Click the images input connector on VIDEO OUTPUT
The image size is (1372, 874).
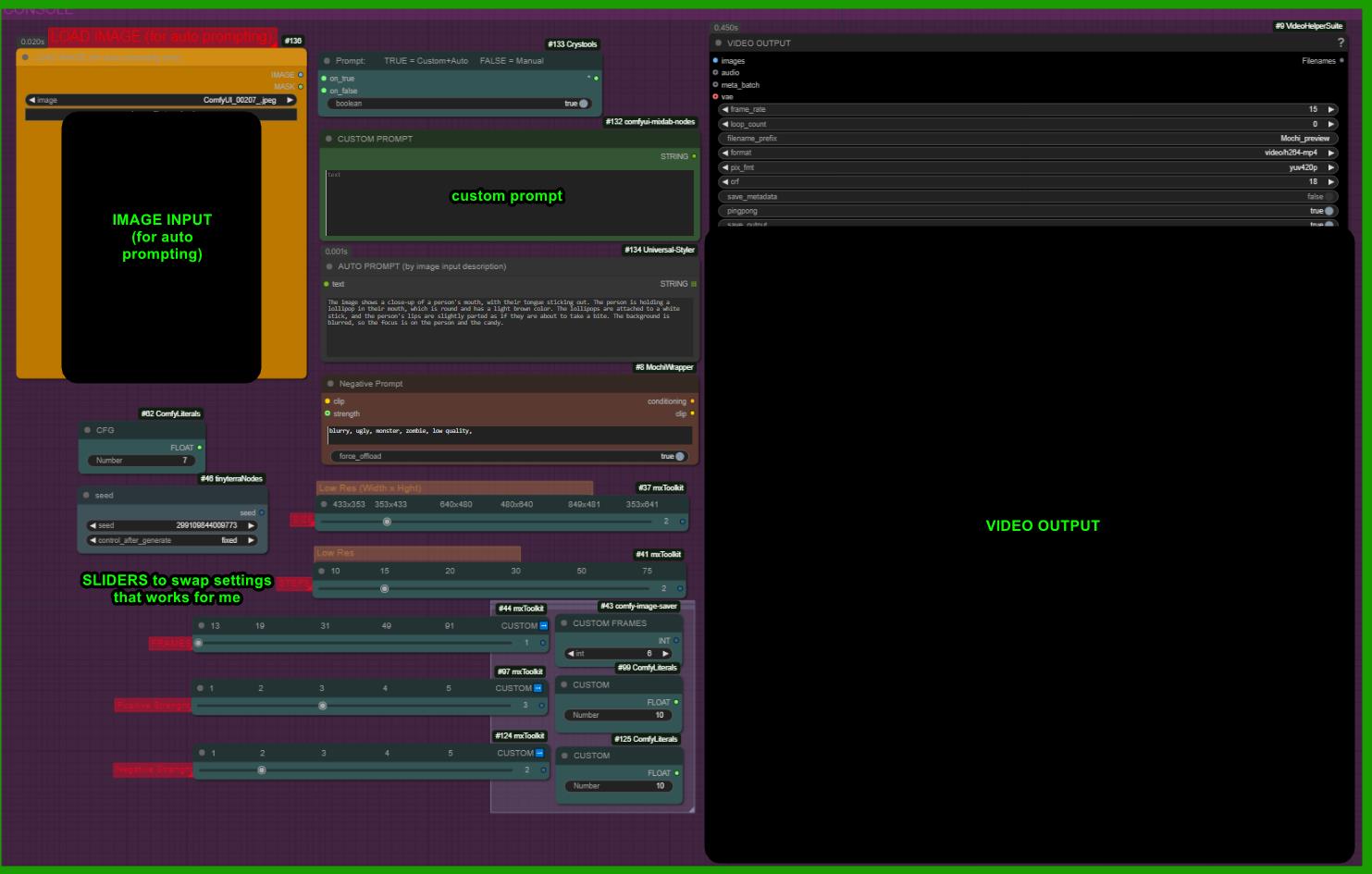(715, 61)
